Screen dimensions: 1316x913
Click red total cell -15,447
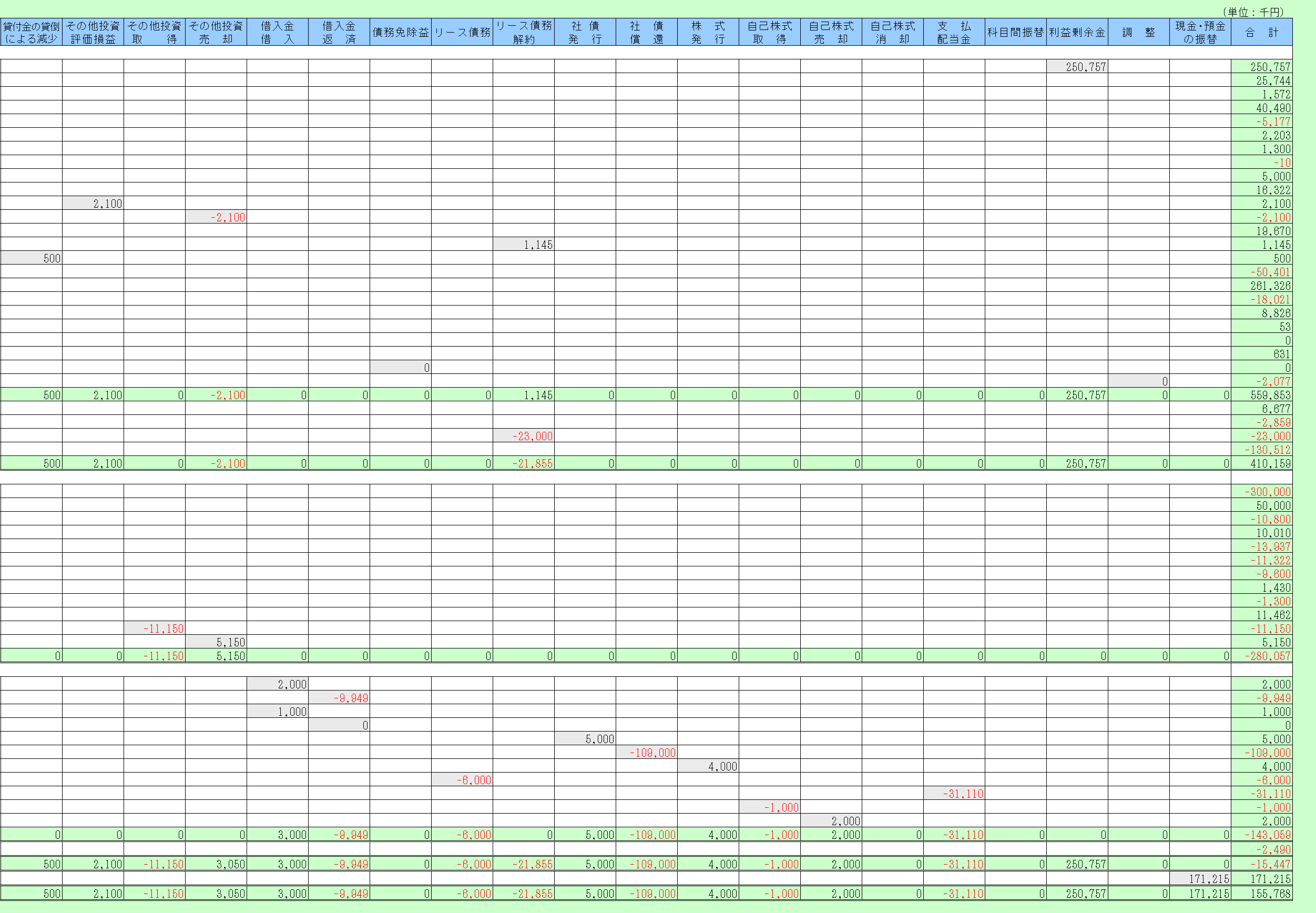(x=1262, y=865)
